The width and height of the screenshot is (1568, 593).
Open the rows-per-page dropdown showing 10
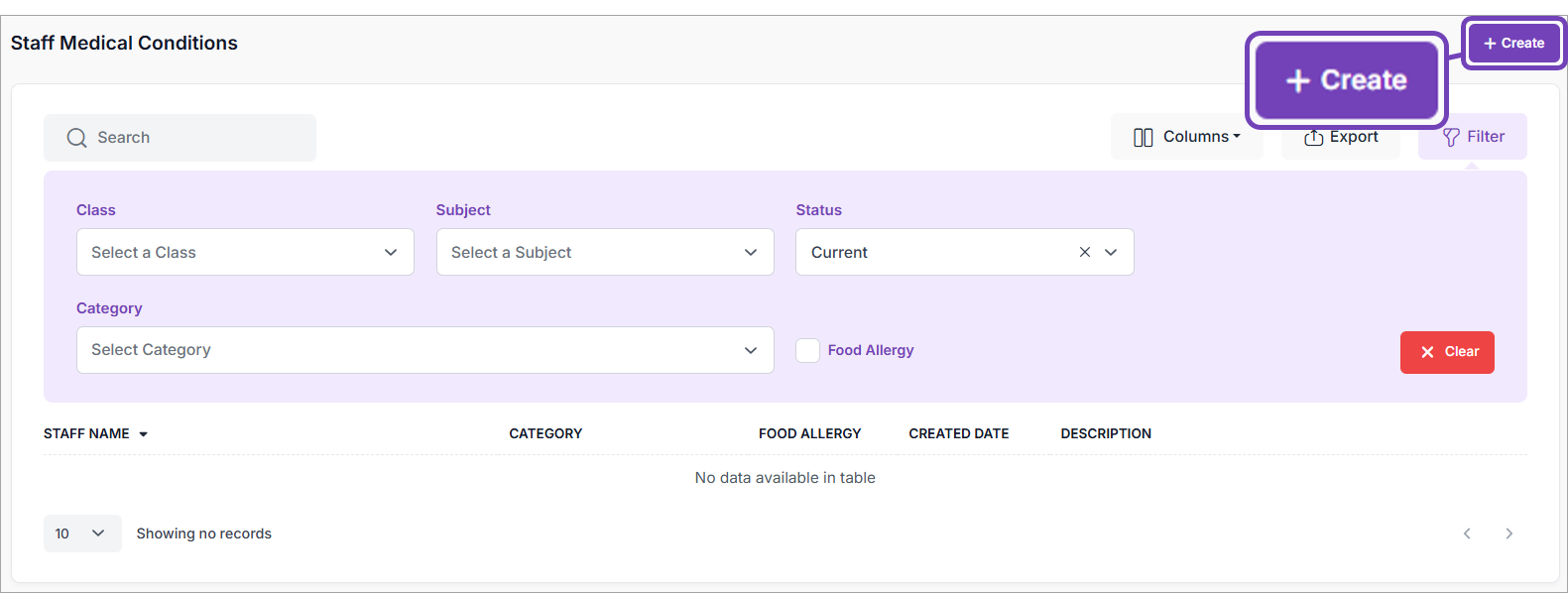81,534
